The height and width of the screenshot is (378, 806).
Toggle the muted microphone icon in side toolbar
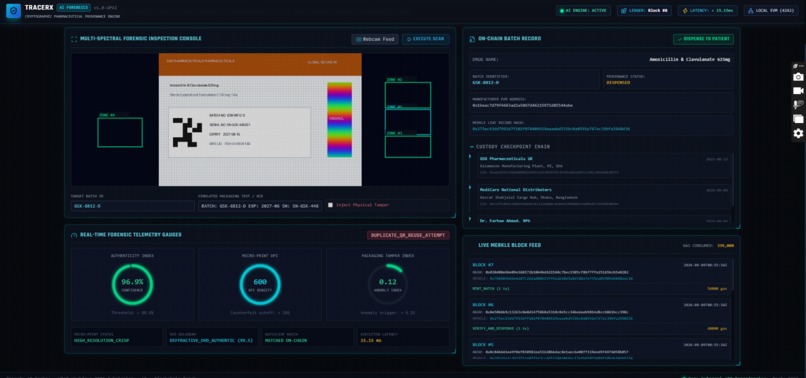(798, 105)
